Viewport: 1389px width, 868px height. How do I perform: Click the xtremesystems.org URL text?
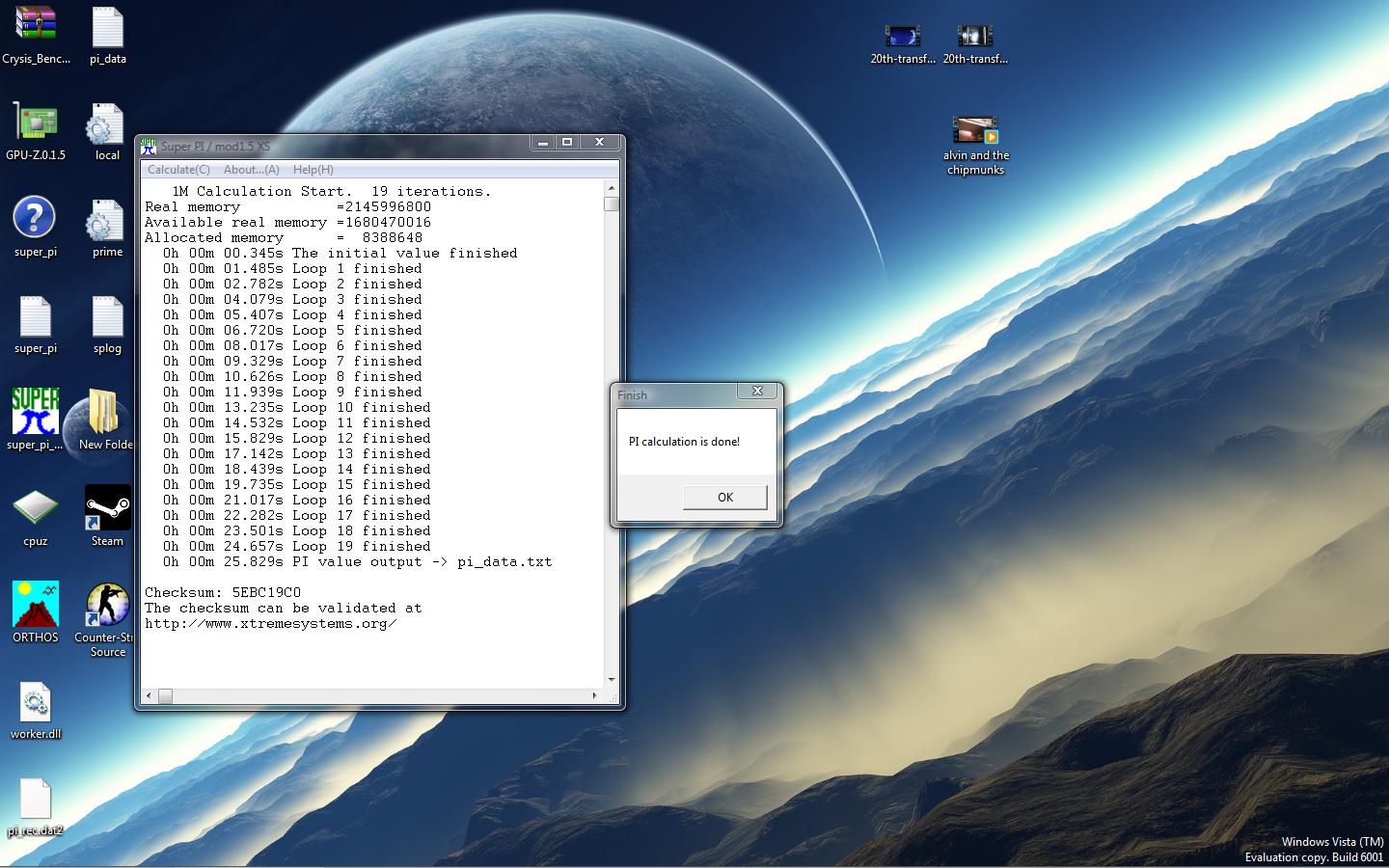pos(271,624)
